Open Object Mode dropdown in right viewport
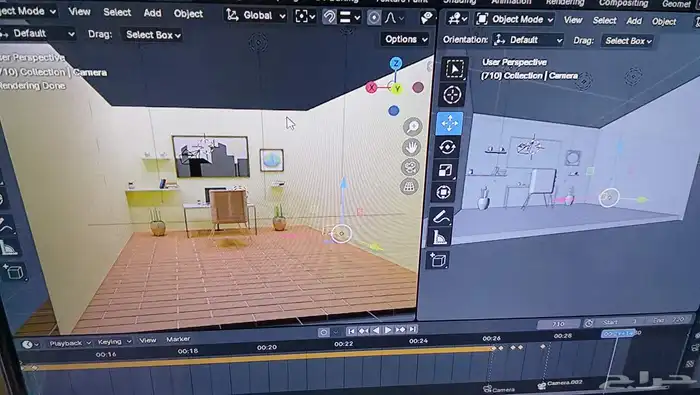Viewport: 700px width, 395px height. (514, 19)
